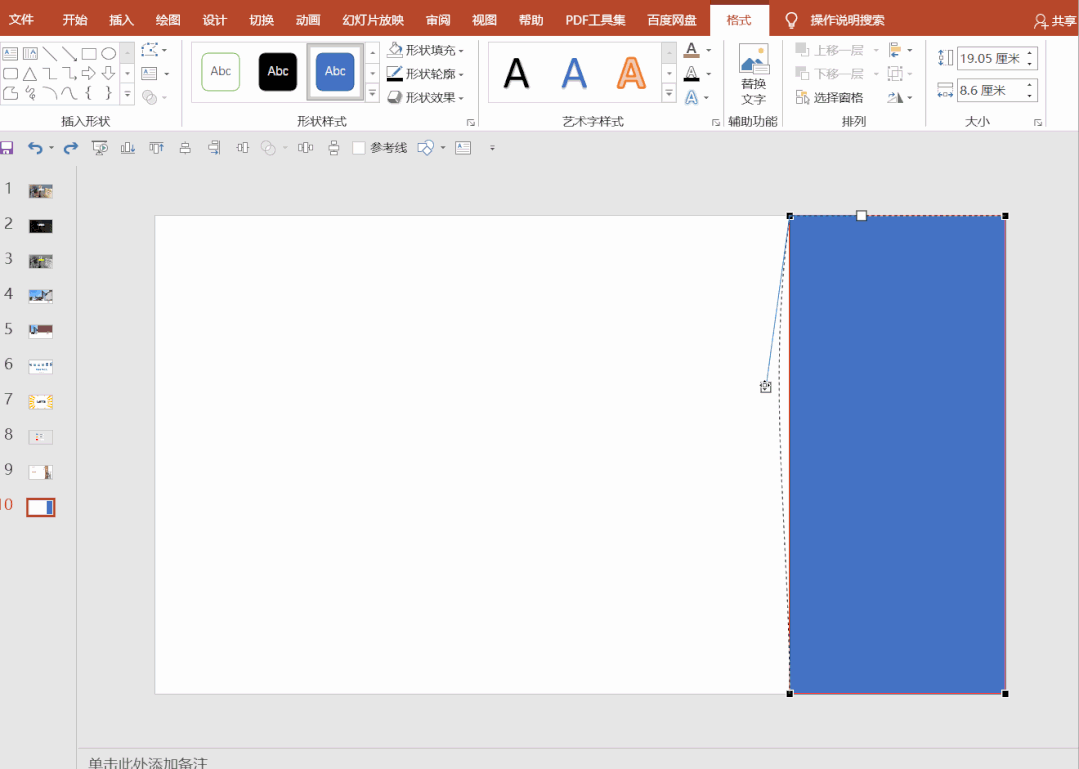Expand the insert shapes gallery
The width and height of the screenshot is (1079, 769).
127,94
